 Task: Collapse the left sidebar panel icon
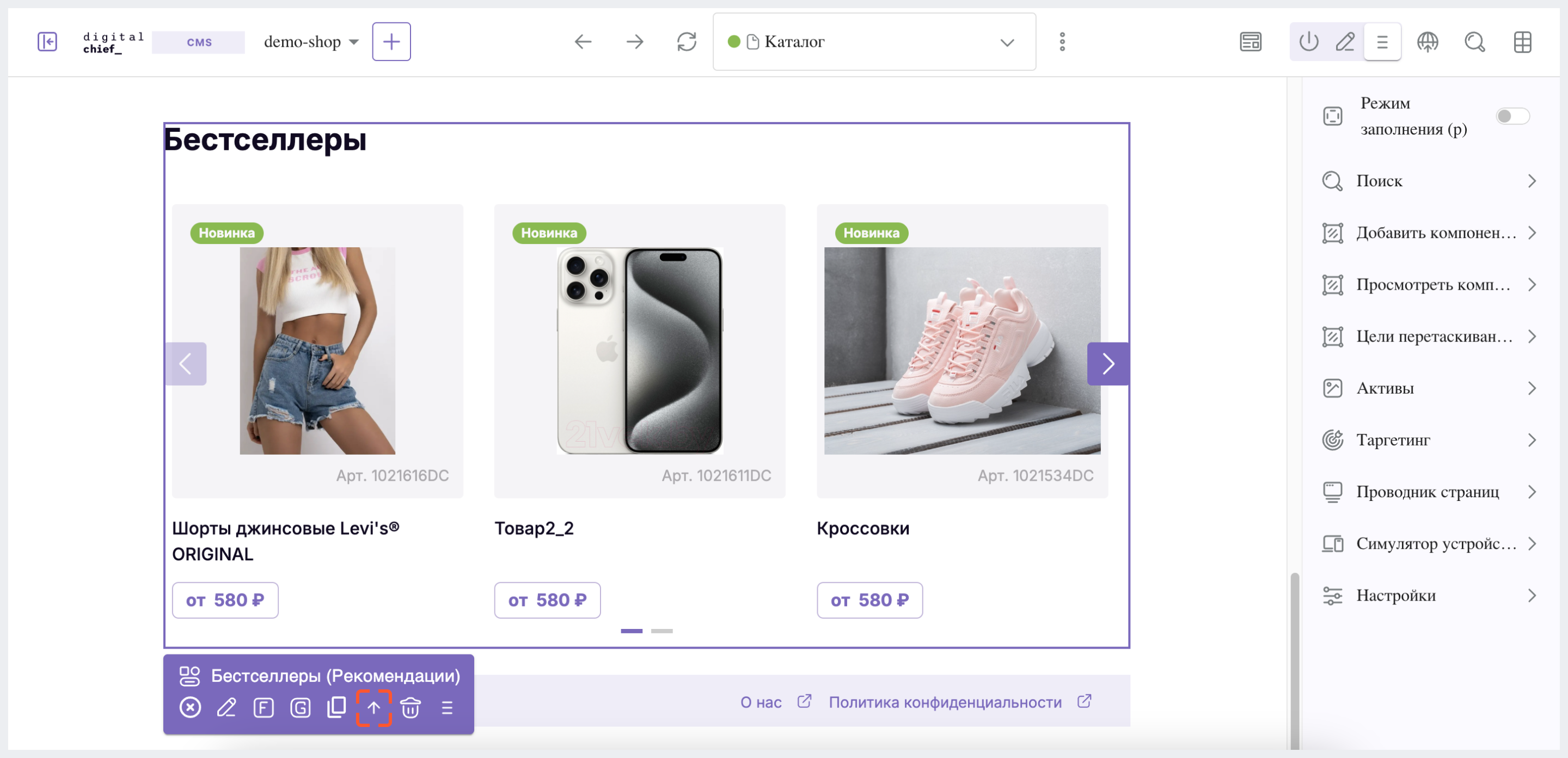click(47, 41)
